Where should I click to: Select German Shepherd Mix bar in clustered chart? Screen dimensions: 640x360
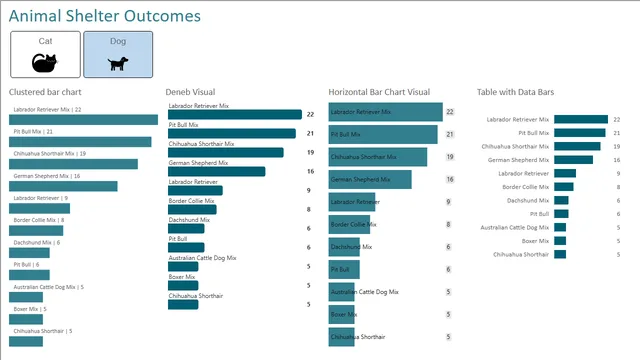[63, 186]
